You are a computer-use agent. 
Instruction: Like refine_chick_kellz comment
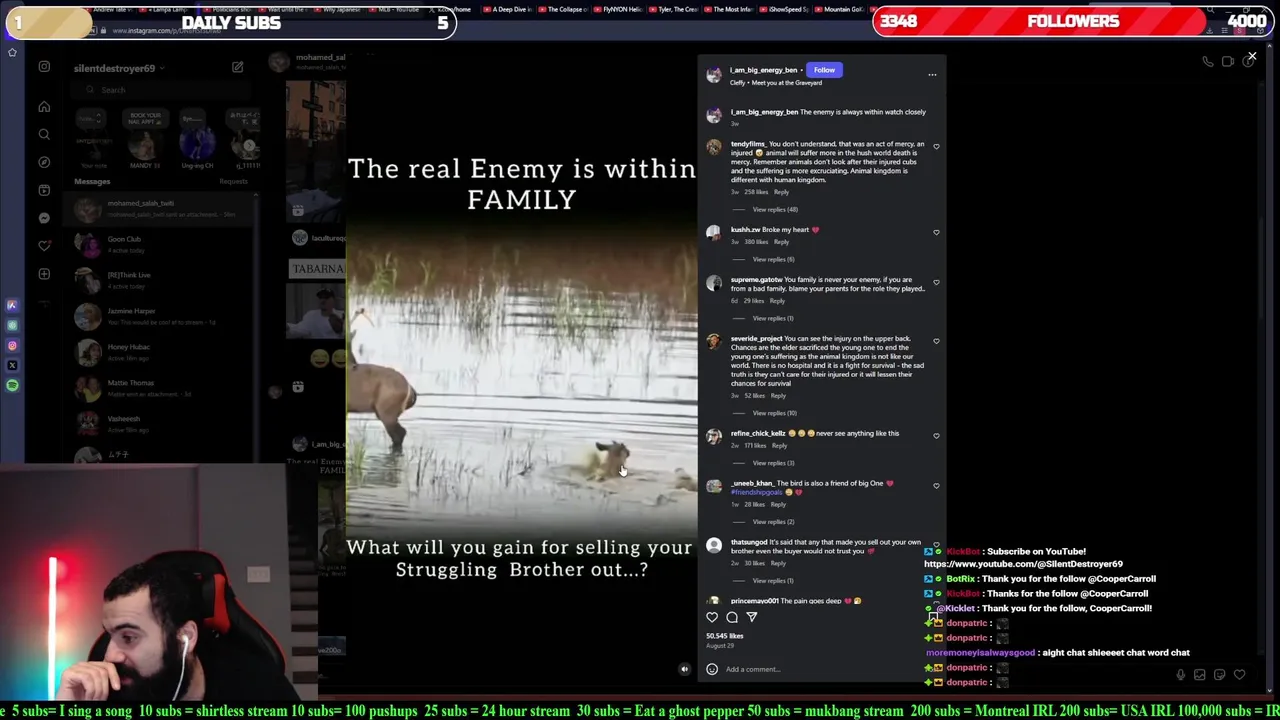coord(936,436)
